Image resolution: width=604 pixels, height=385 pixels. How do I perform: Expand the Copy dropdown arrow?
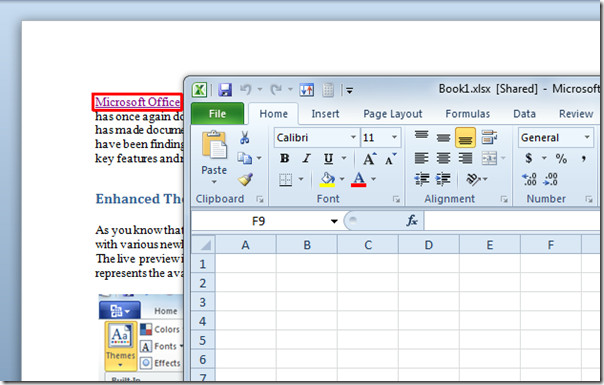[x=259, y=158]
